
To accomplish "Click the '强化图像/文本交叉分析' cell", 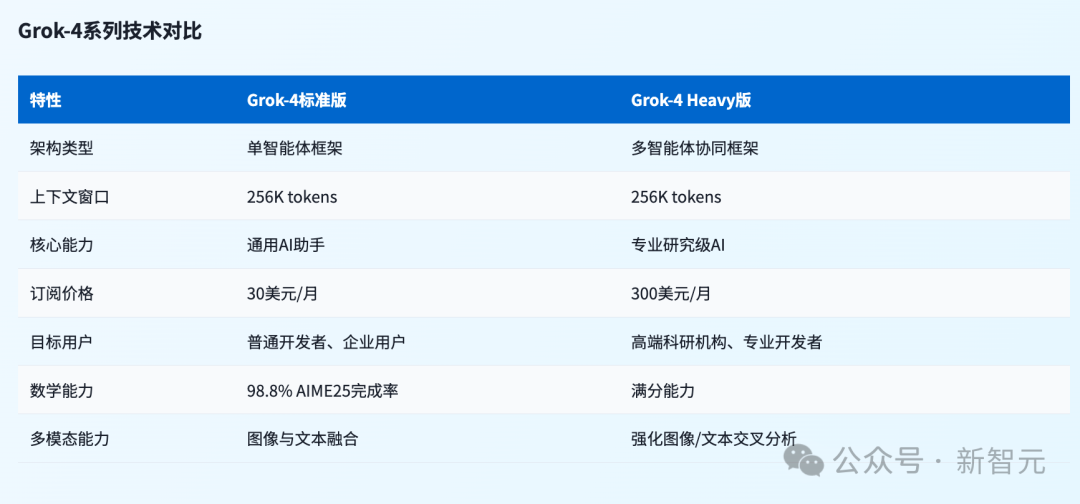I will point(714,439).
